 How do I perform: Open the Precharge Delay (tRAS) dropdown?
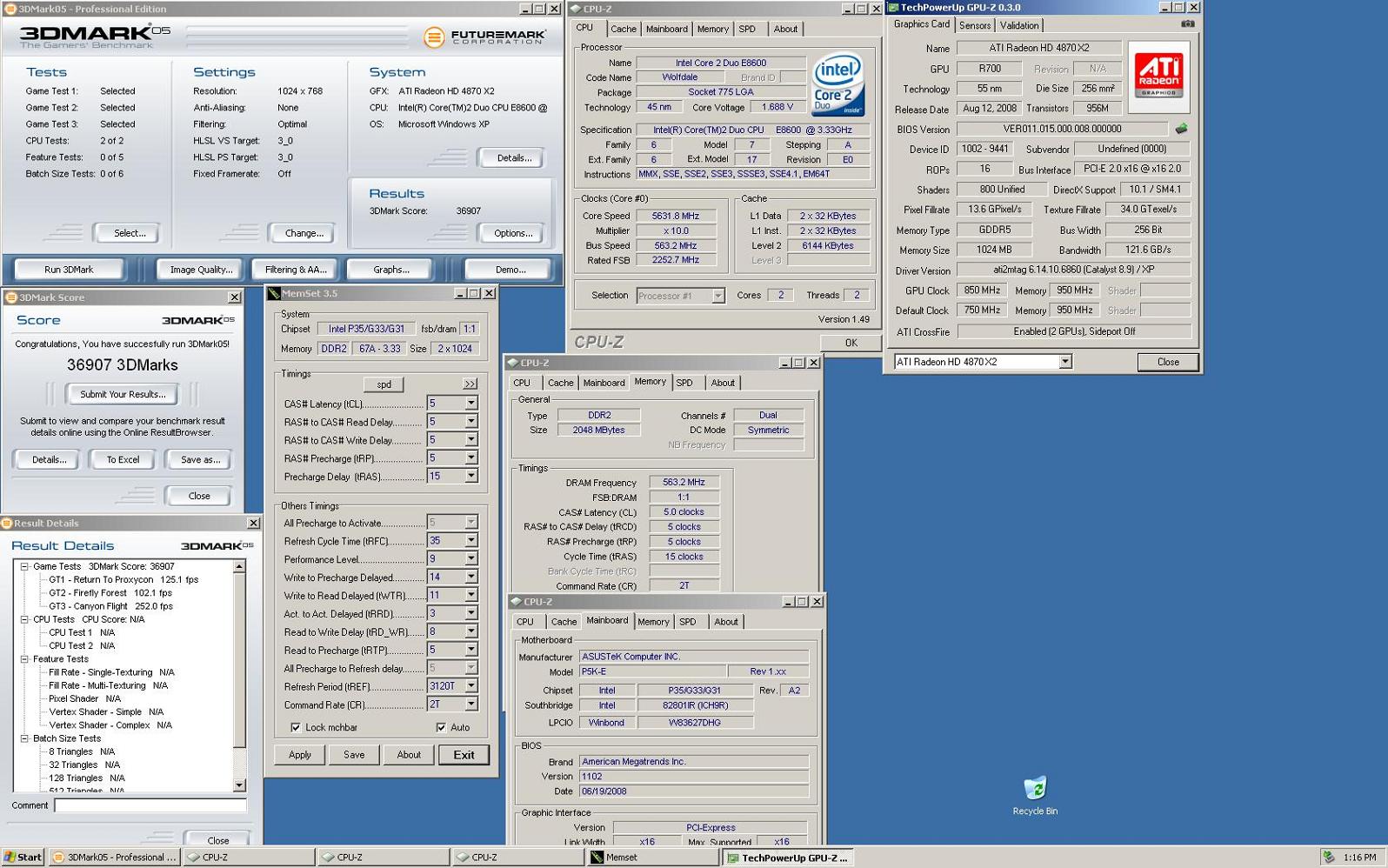pyautogui.click(x=470, y=477)
